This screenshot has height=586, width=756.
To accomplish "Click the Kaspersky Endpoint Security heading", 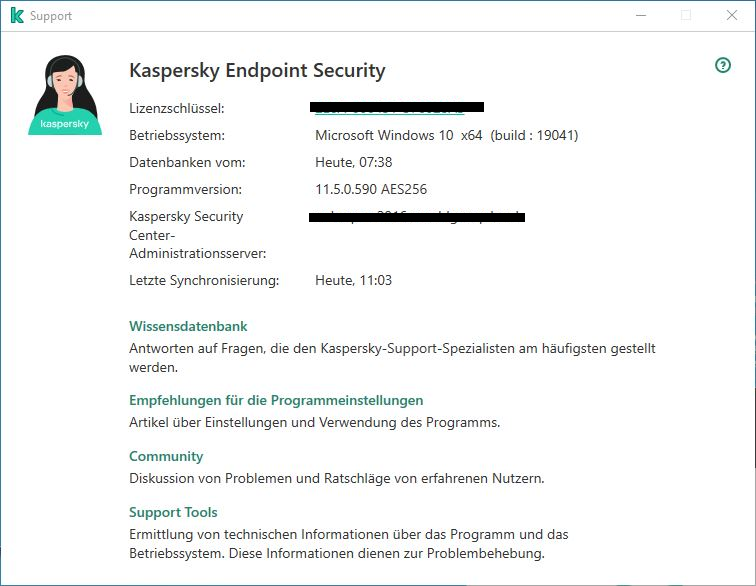I will click(257, 70).
